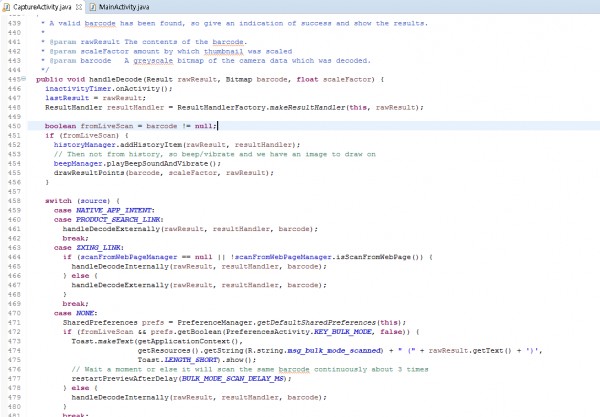
Task: Click lastResult on line 447
Action: point(67,98)
